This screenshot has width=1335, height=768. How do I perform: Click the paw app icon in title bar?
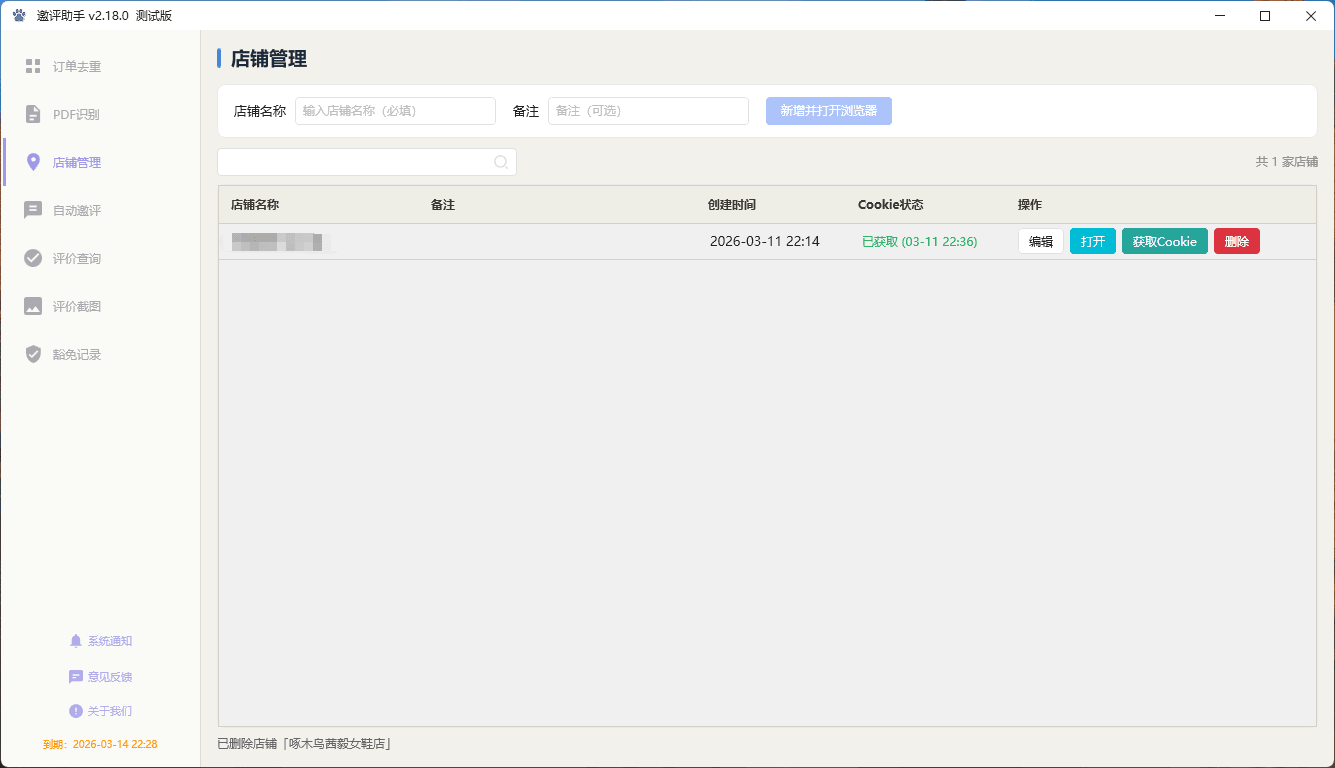coord(19,15)
